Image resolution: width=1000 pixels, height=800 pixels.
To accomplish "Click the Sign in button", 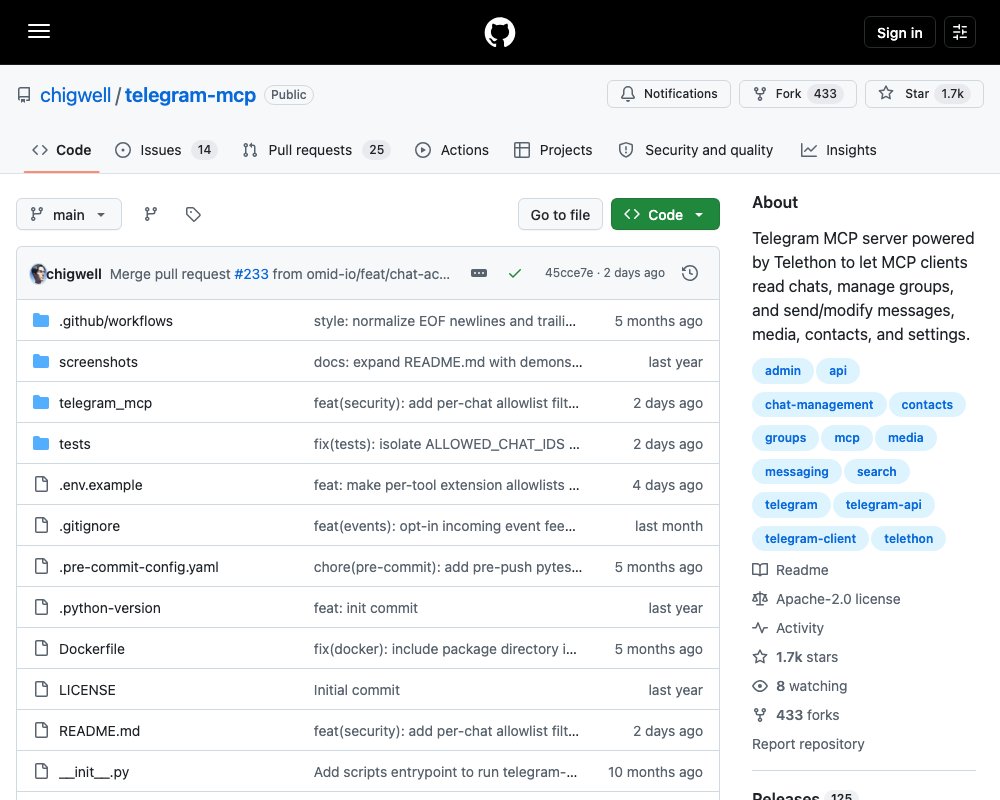I will click(x=899, y=32).
